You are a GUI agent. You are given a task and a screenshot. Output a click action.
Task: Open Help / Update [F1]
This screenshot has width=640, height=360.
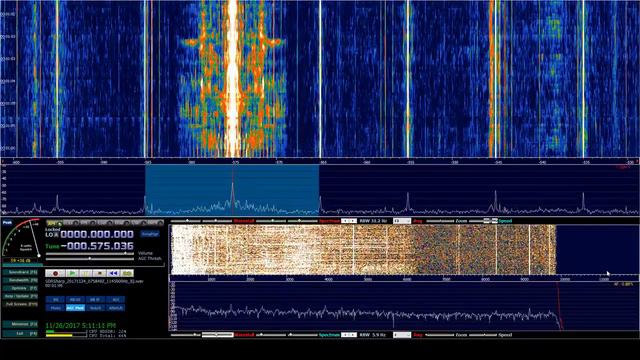pyautogui.click(x=20, y=296)
